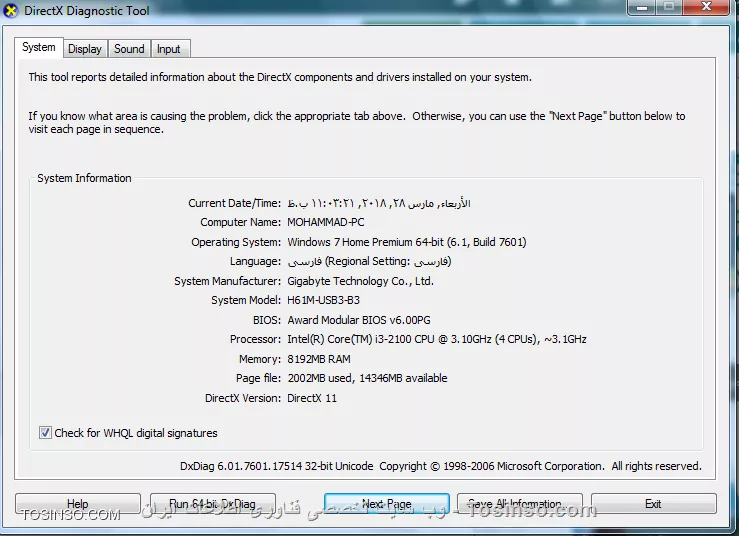Click Run 64-bit DxDiag button

point(213,504)
